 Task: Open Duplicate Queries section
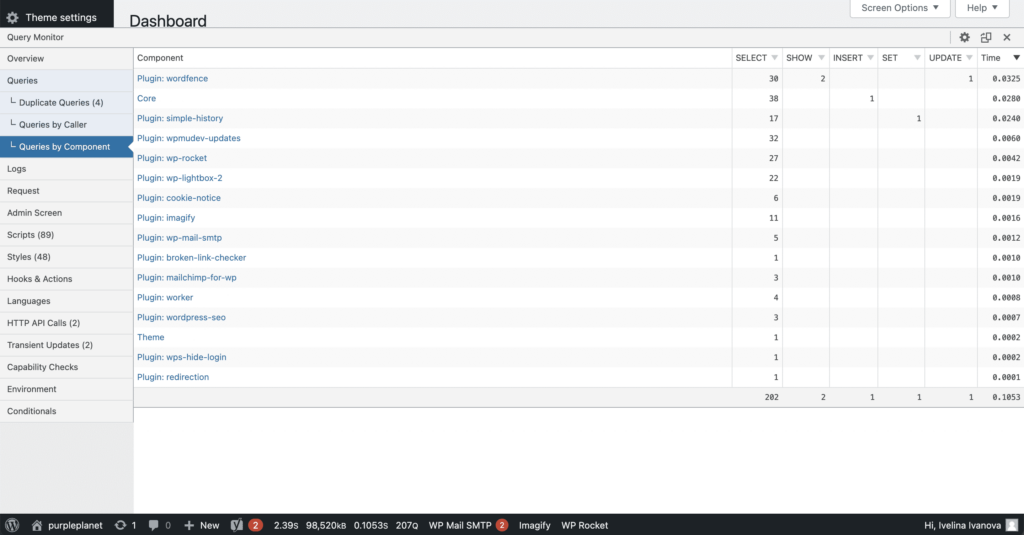(x=61, y=103)
